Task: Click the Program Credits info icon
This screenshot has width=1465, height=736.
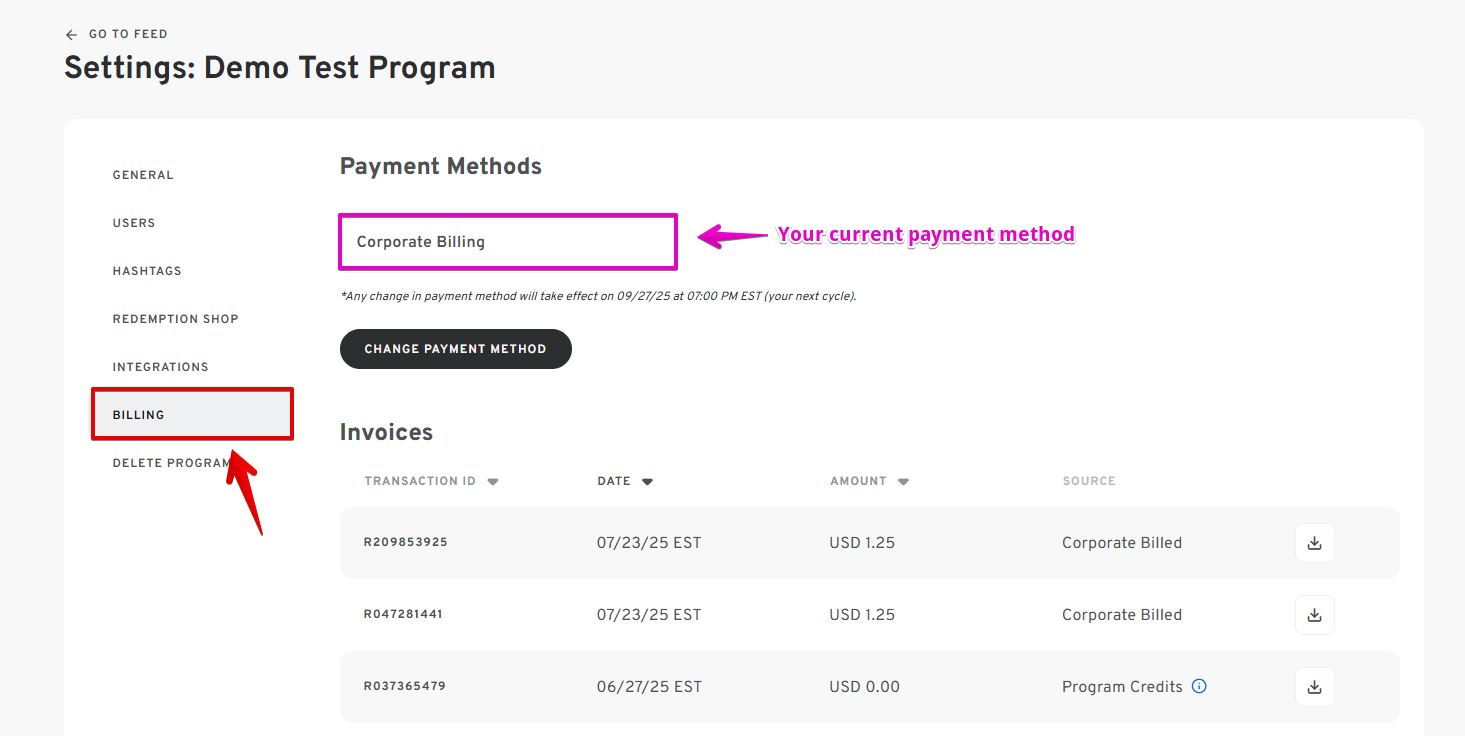Action: pyautogui.click(x=1199, y=687)
